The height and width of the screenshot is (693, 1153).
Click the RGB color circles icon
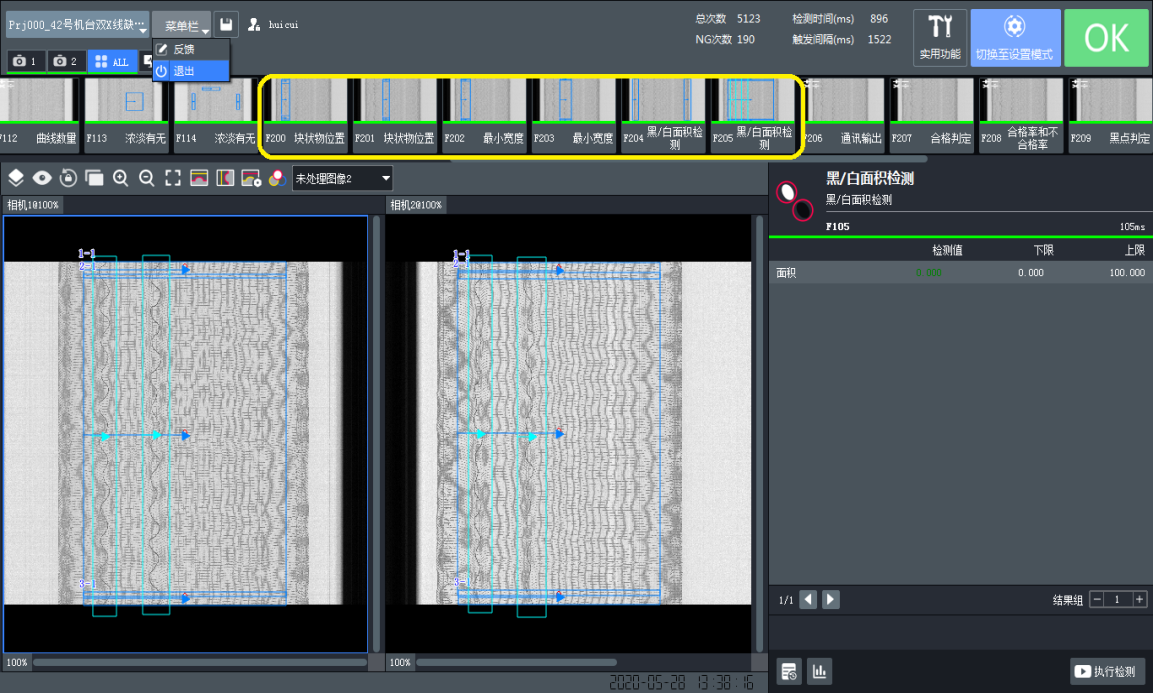[x=277, y=178]
